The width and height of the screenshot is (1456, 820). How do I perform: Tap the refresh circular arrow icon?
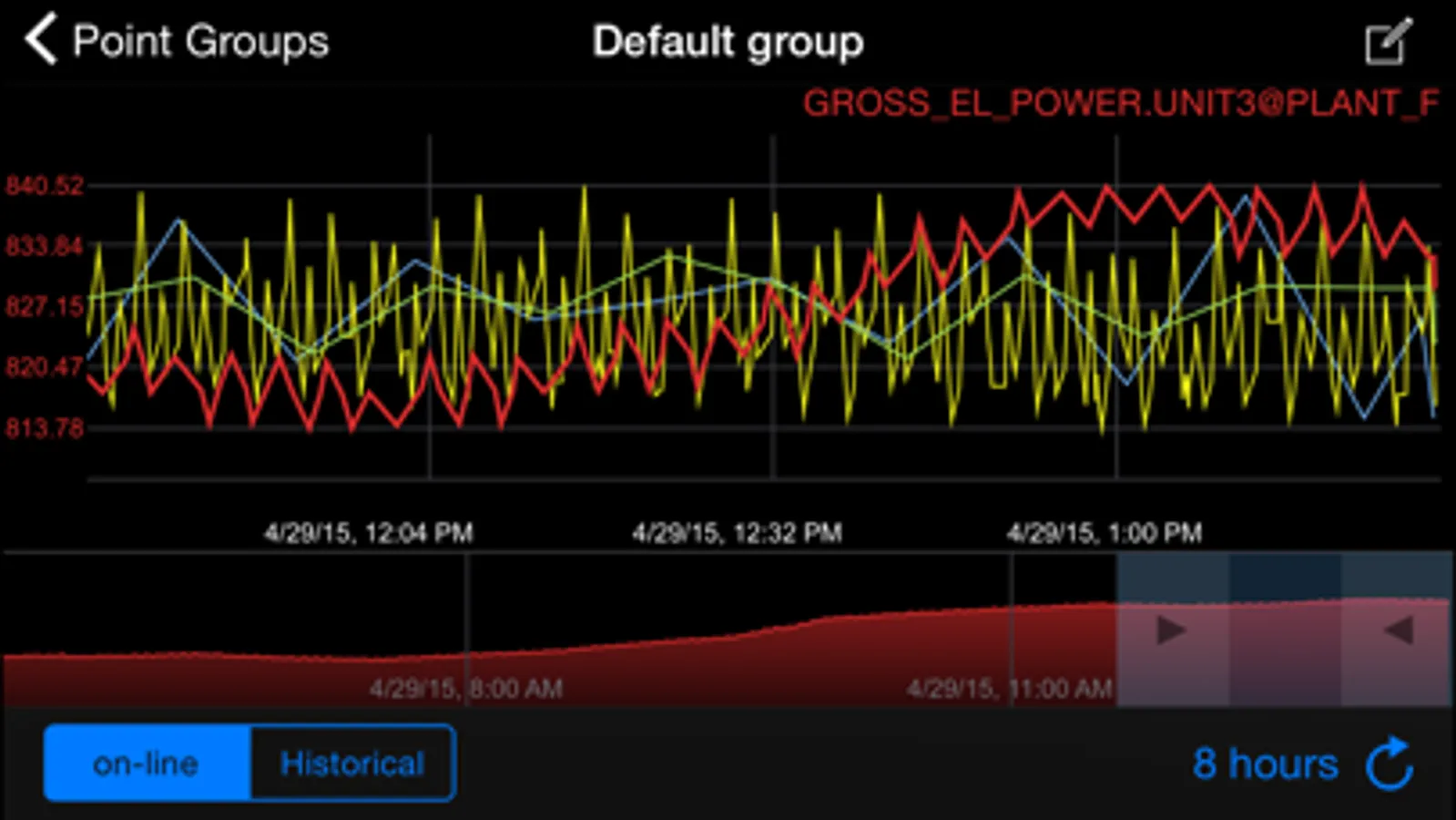click(x=1390, y=764)
